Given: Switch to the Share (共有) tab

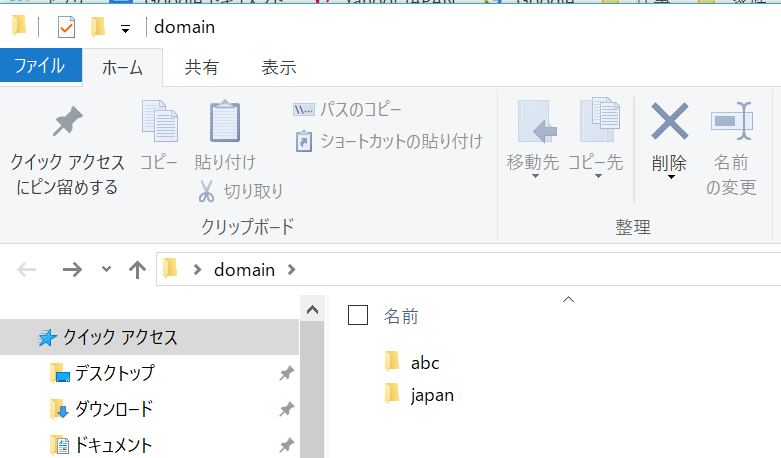Looking at the screenshot, I should coord(201,67).
